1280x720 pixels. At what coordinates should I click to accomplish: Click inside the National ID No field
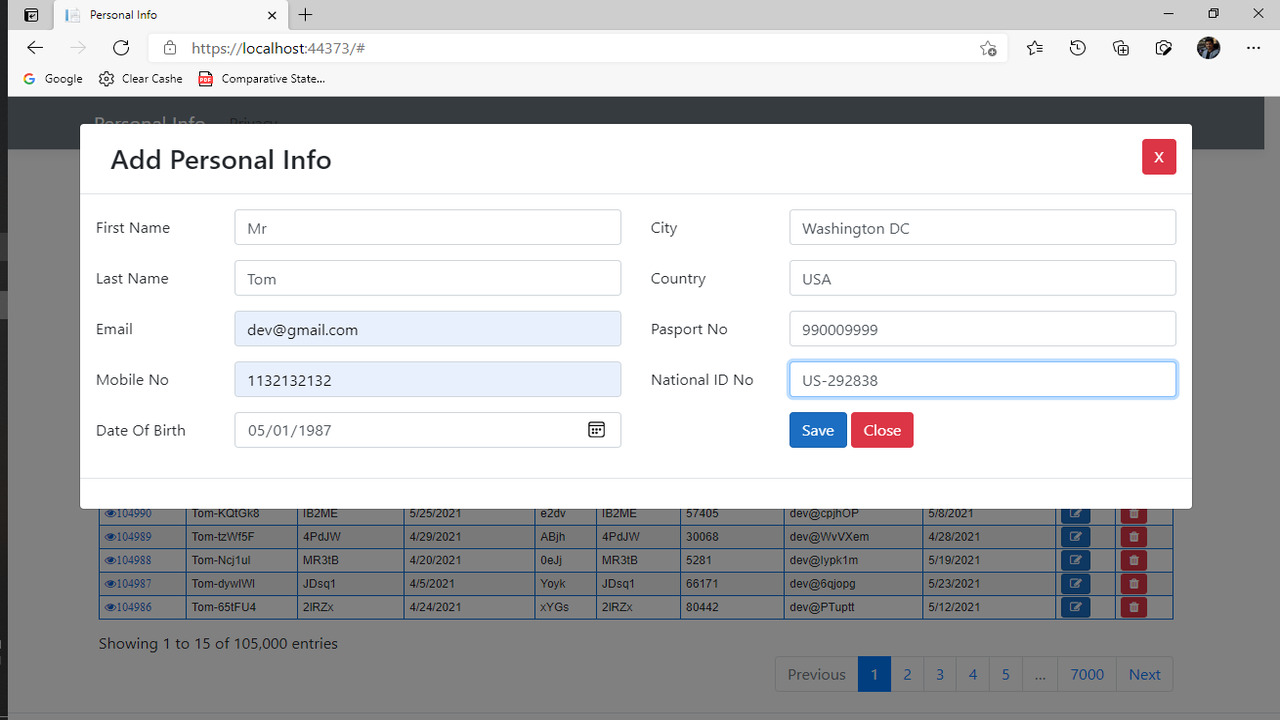(982, 379)
